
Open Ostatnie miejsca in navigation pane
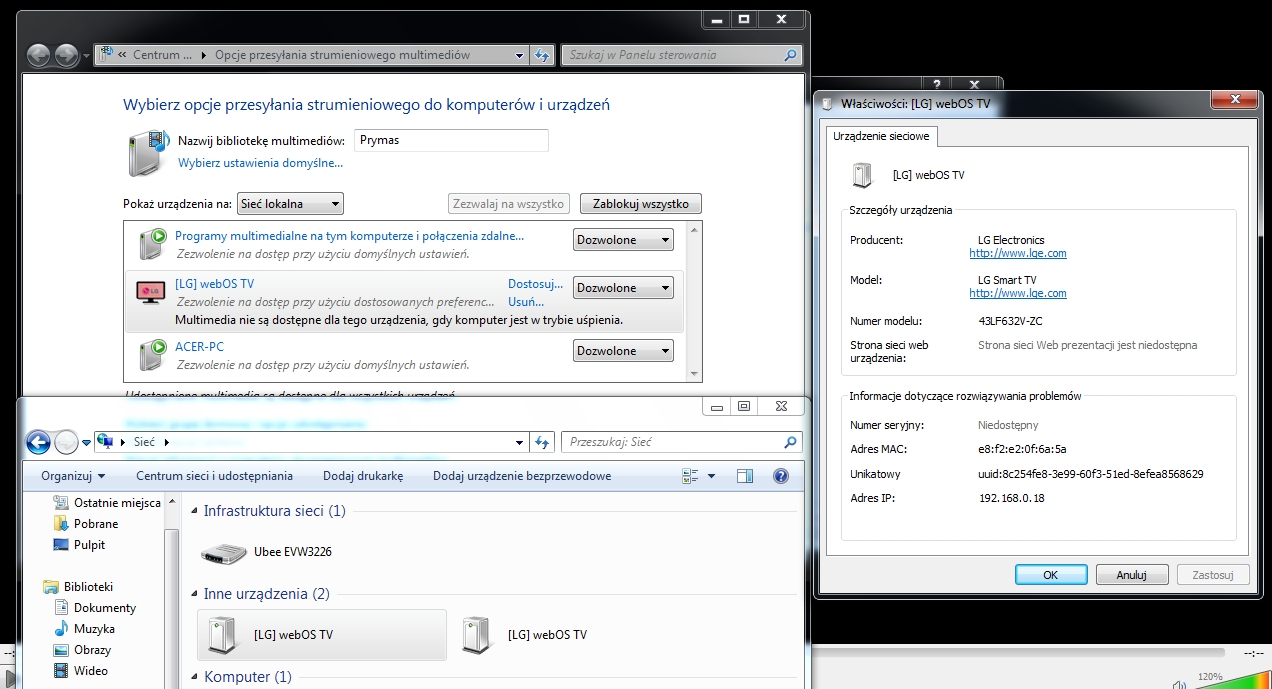(107, 503)
